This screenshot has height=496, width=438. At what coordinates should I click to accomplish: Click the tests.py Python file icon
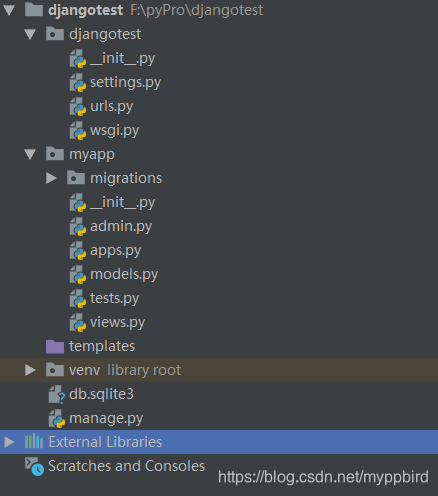(78, 299)
